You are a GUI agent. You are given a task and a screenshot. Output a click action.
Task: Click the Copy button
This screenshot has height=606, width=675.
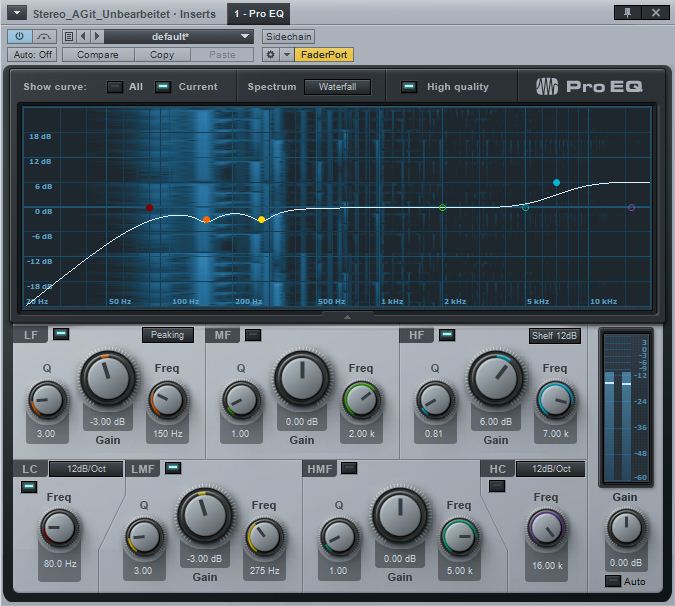point(162,55)
